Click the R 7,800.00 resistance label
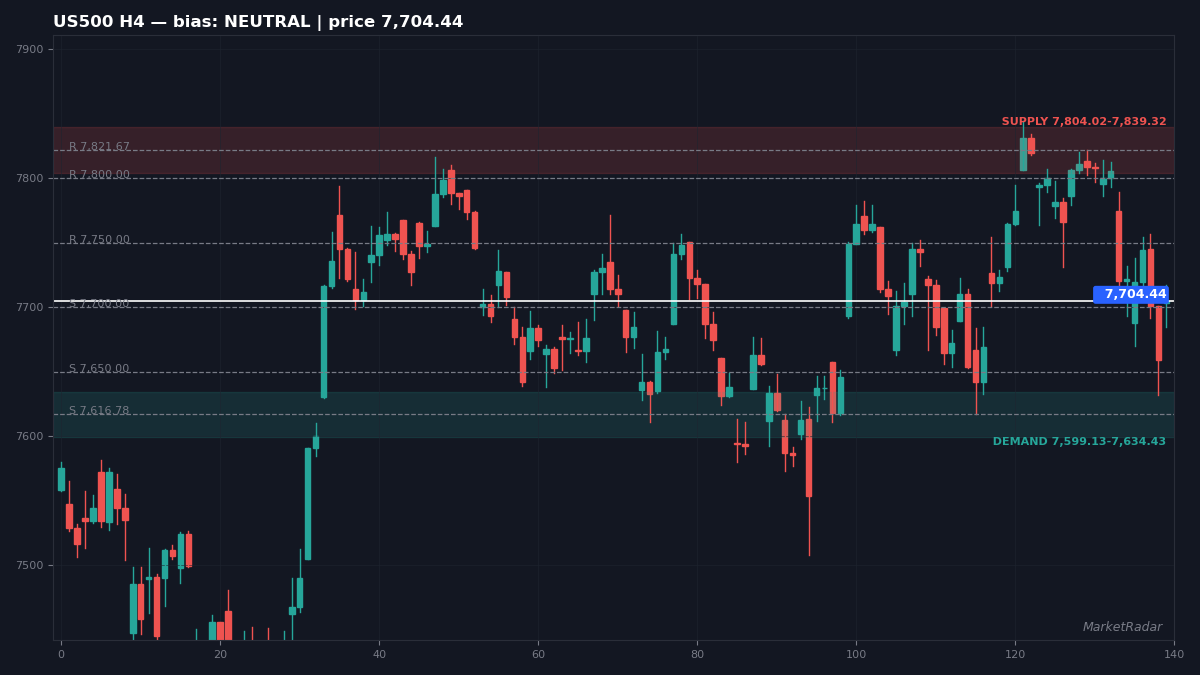This screenshot has width=1200, height=675. [99, 175]
